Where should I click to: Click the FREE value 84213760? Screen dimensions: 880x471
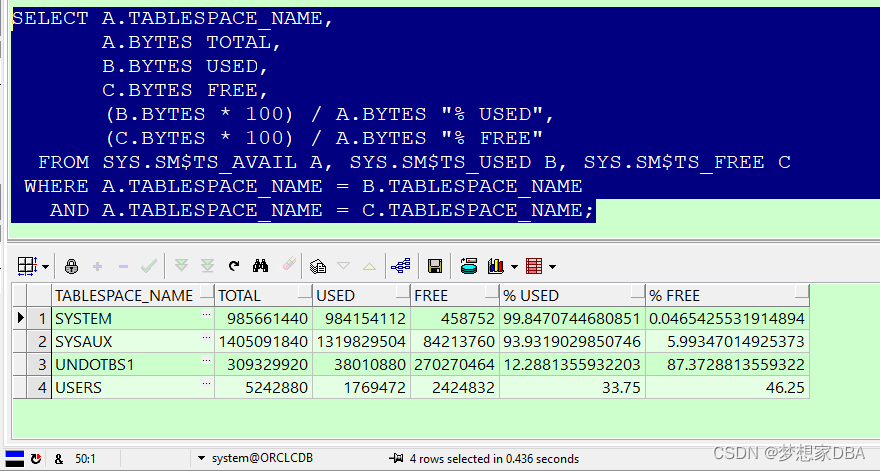pyautogui.click(x=455, y=341)
